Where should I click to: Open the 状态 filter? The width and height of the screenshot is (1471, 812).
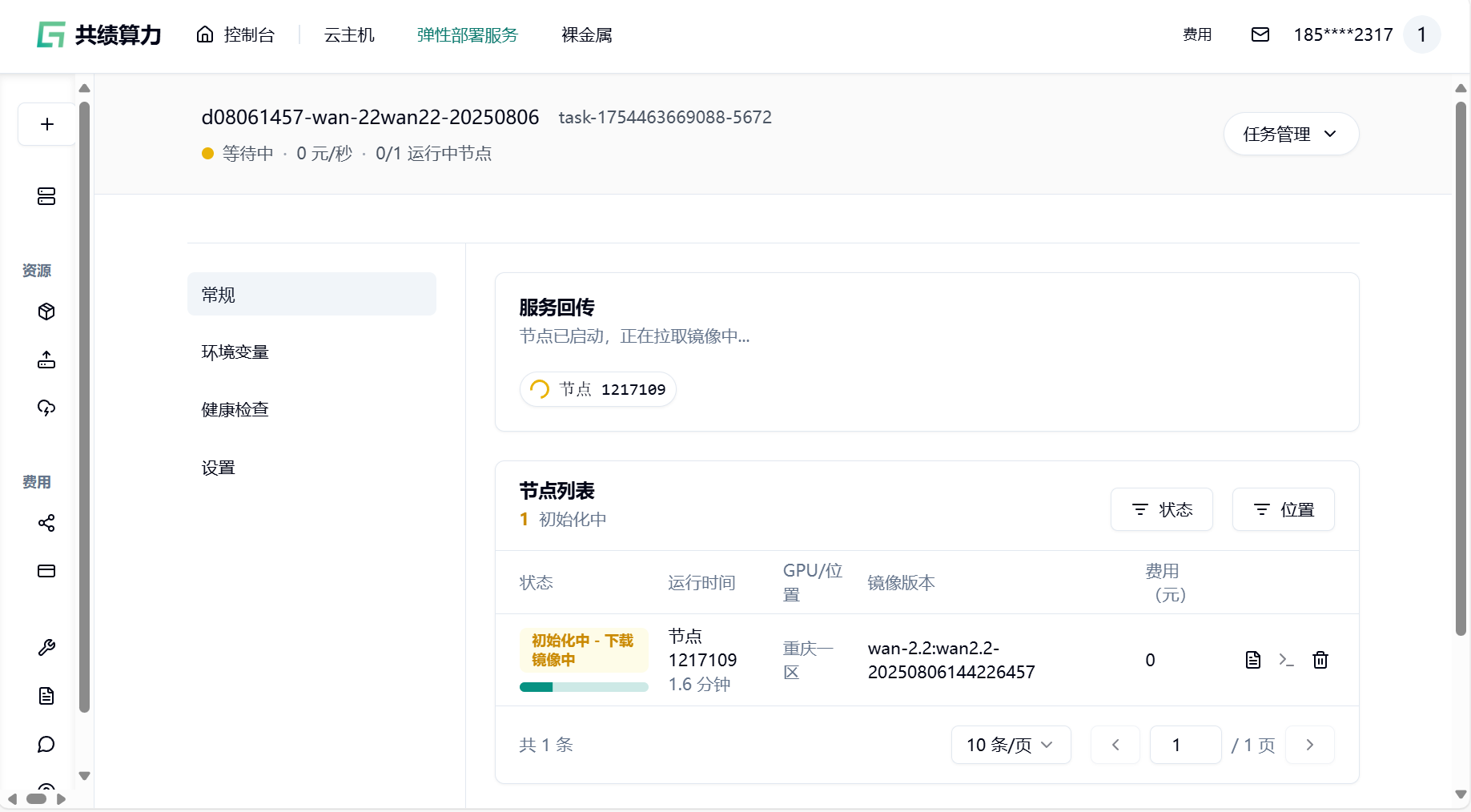tap(1161, 509)
